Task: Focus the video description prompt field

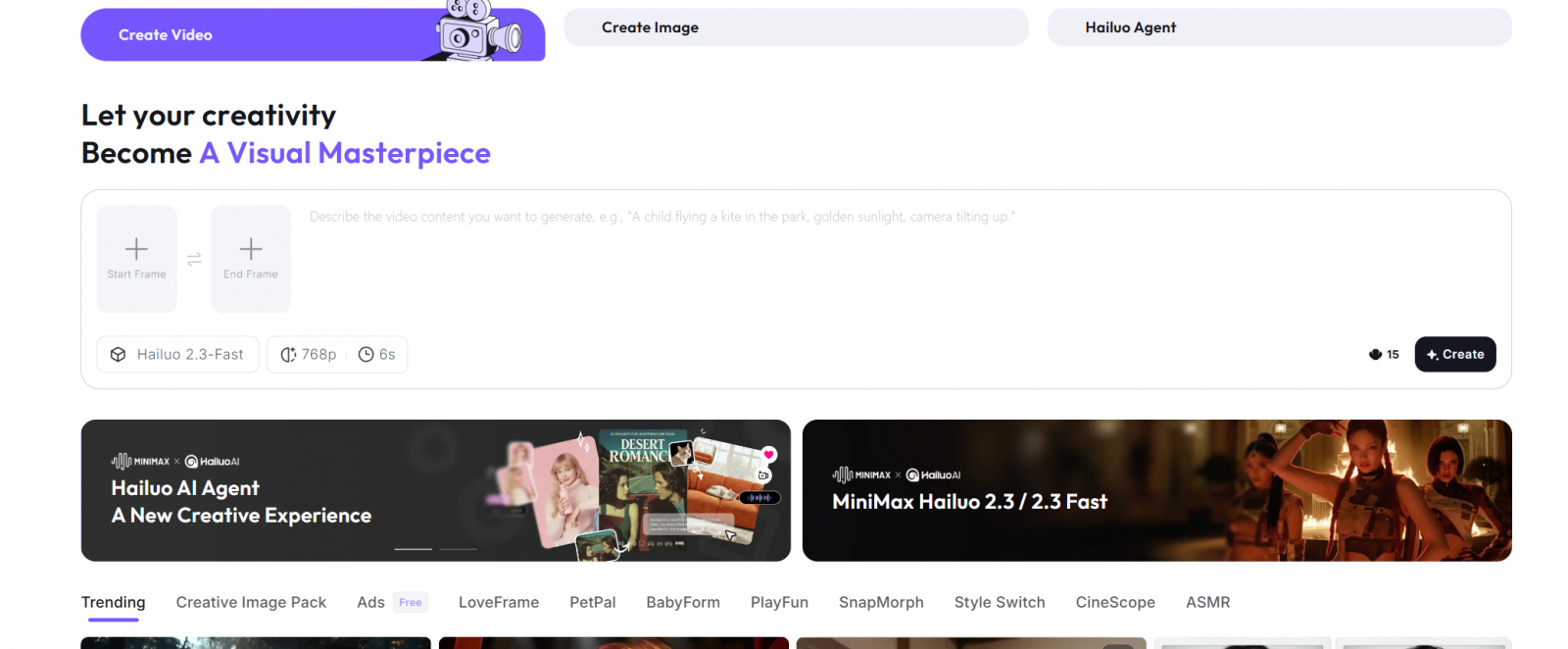Action: 902,260
